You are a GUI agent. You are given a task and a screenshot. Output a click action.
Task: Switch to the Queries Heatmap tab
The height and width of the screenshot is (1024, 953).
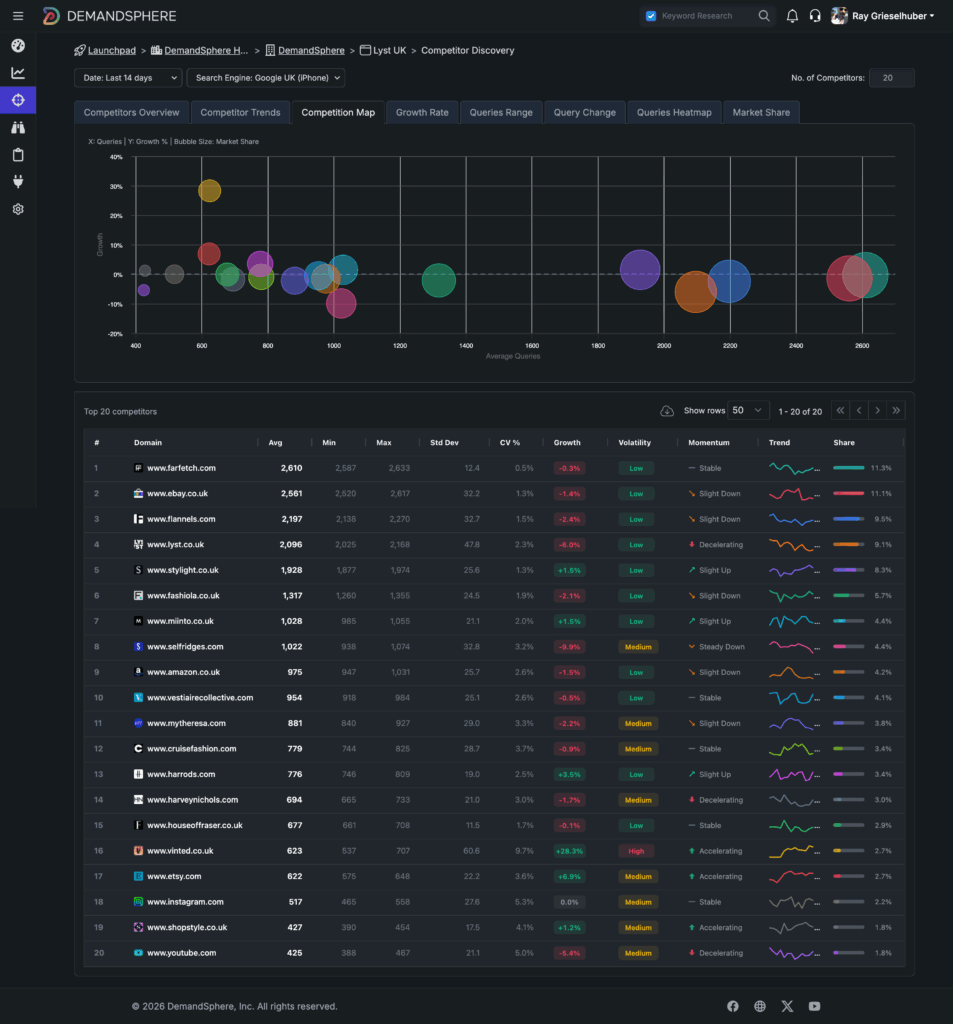[x=674, y=112]
